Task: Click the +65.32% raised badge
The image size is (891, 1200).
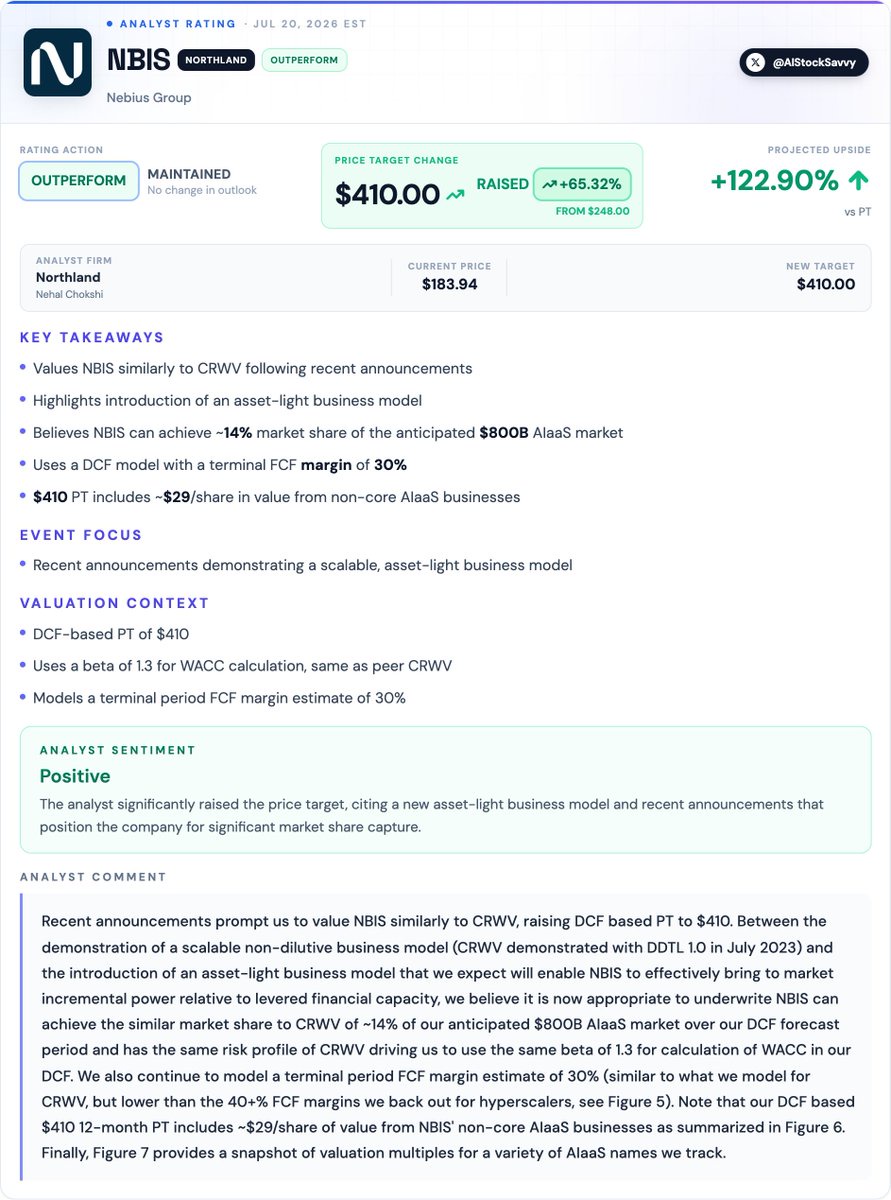Action: 582,185
